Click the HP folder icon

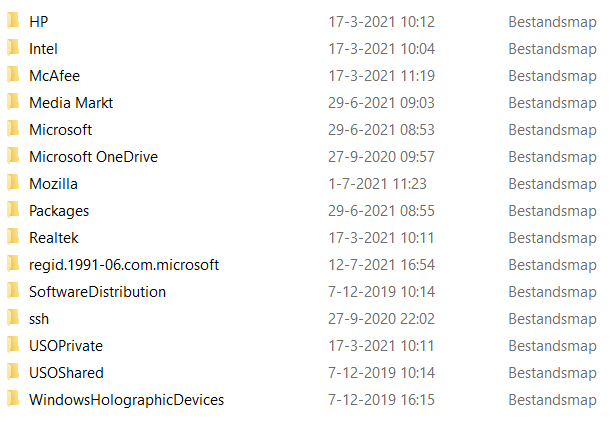(13, 21)
